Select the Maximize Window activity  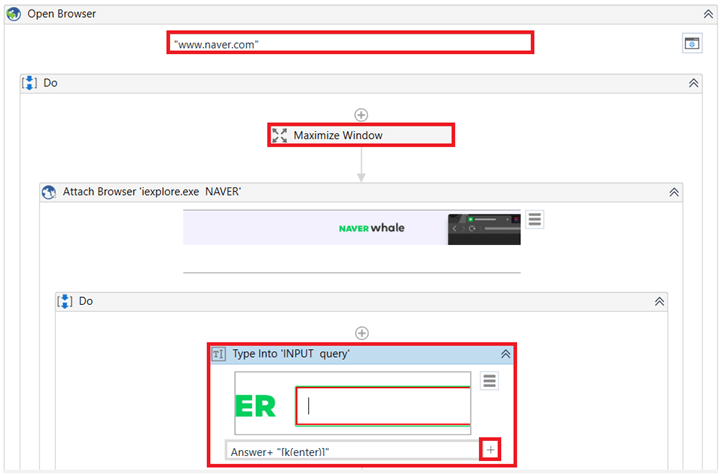click(361, 135)
